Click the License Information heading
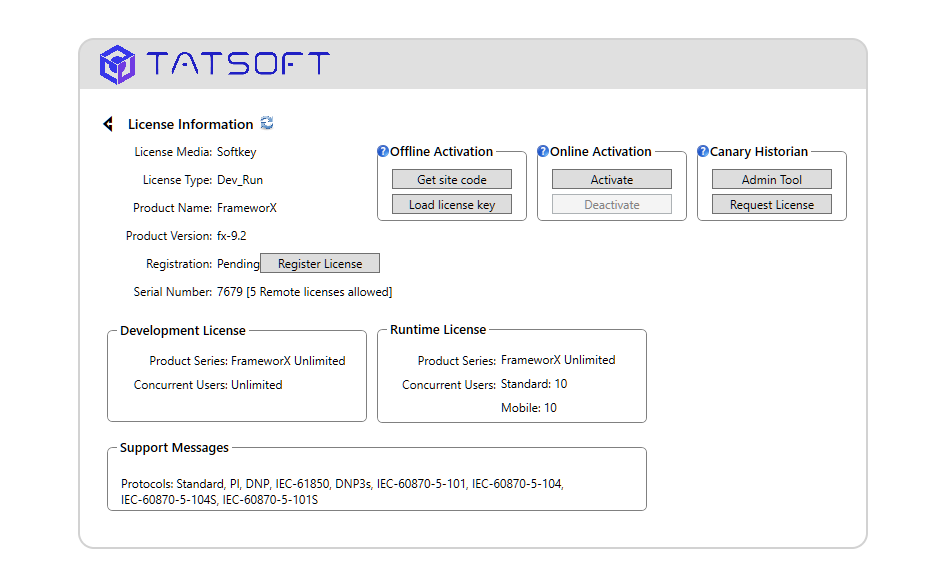The width and height of the screenshot is (946, 587). click(x=191, y=124)
